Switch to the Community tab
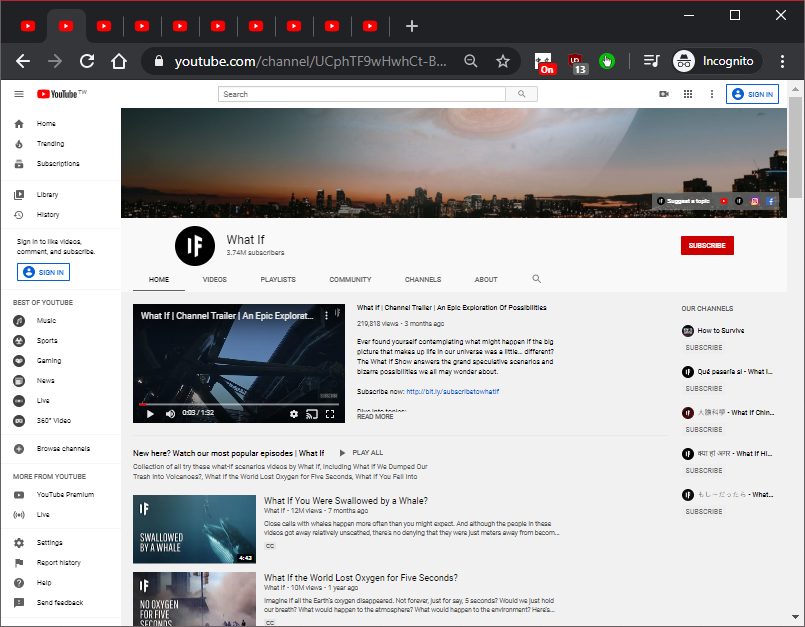The height and width of the screenshot is (627, 805). (x=350, y=279)
